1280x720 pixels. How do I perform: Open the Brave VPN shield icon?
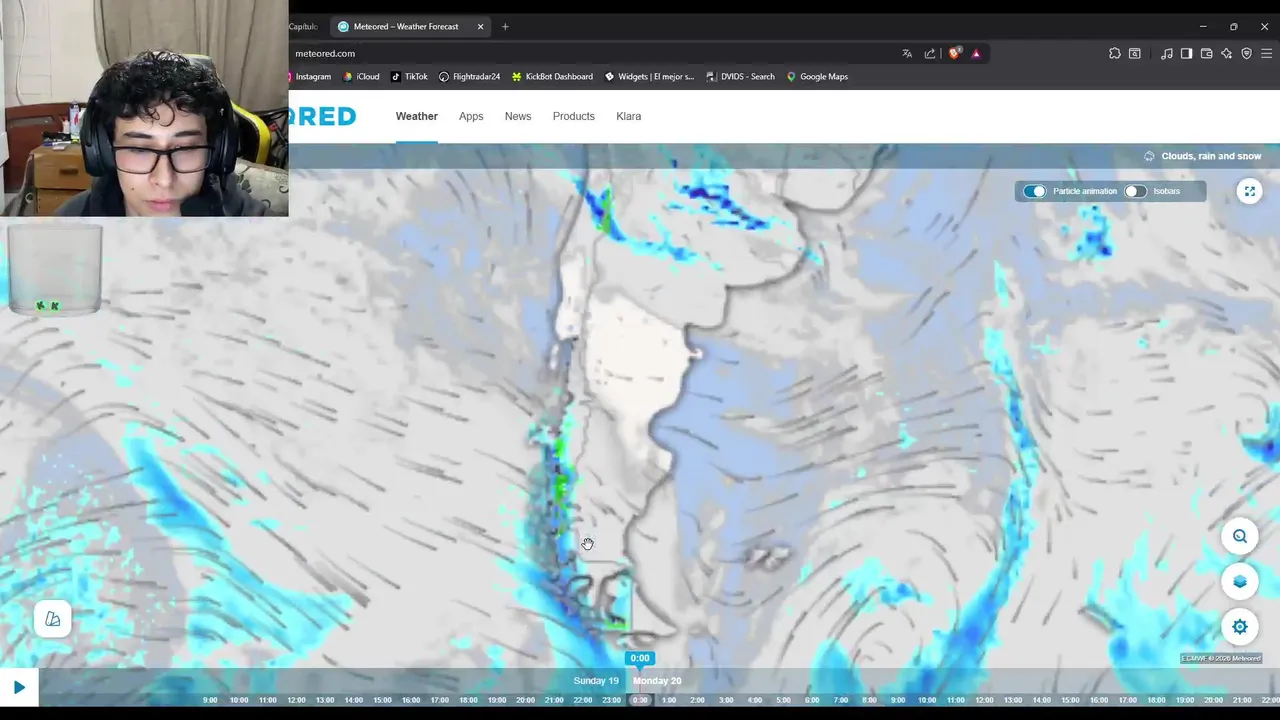click(1246, 54)
